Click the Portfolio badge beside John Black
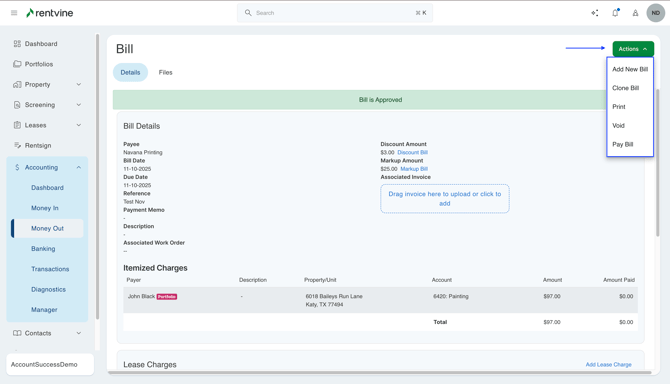 tap(167, 296)
